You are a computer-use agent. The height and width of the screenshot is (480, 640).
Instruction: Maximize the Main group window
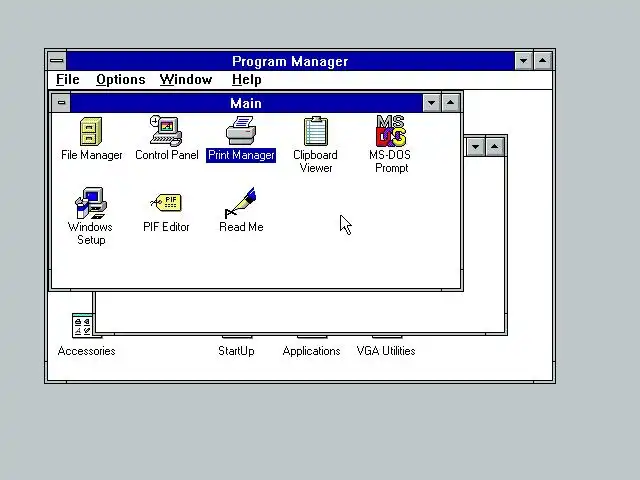451,103
